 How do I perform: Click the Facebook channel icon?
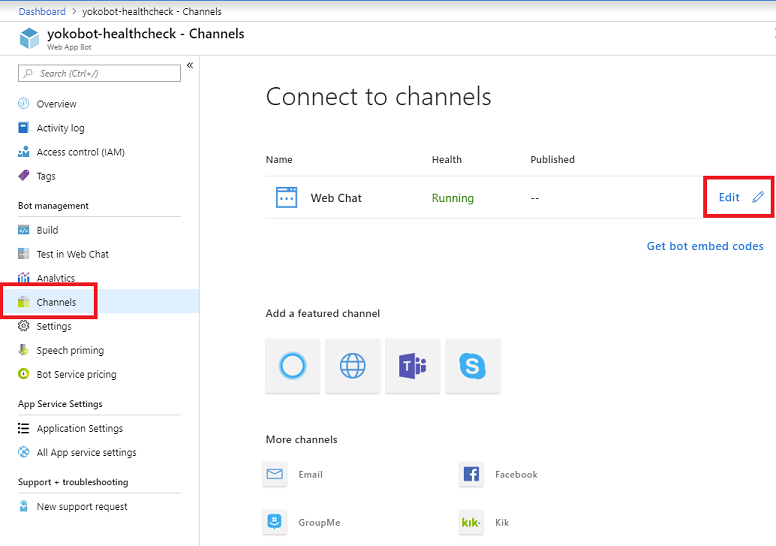[471, 474]
